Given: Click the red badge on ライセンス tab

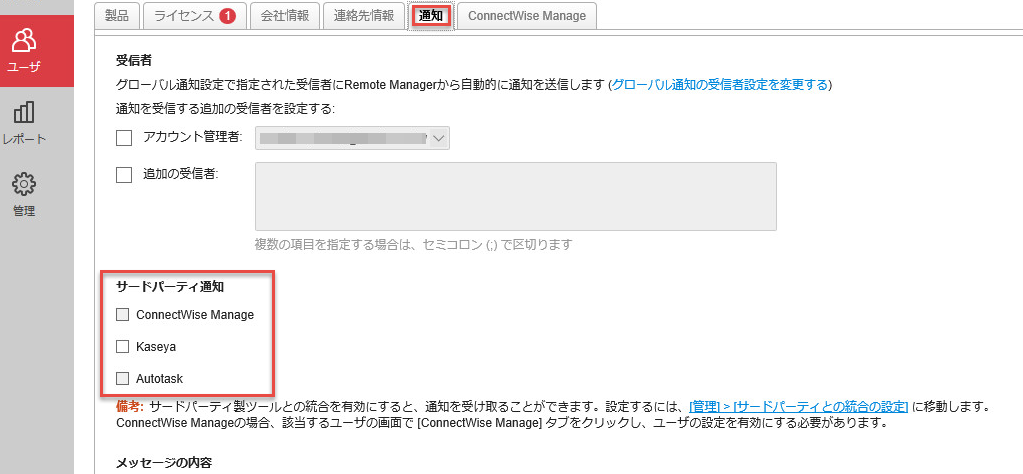Looking at the screenshot, I should (227, 16).
